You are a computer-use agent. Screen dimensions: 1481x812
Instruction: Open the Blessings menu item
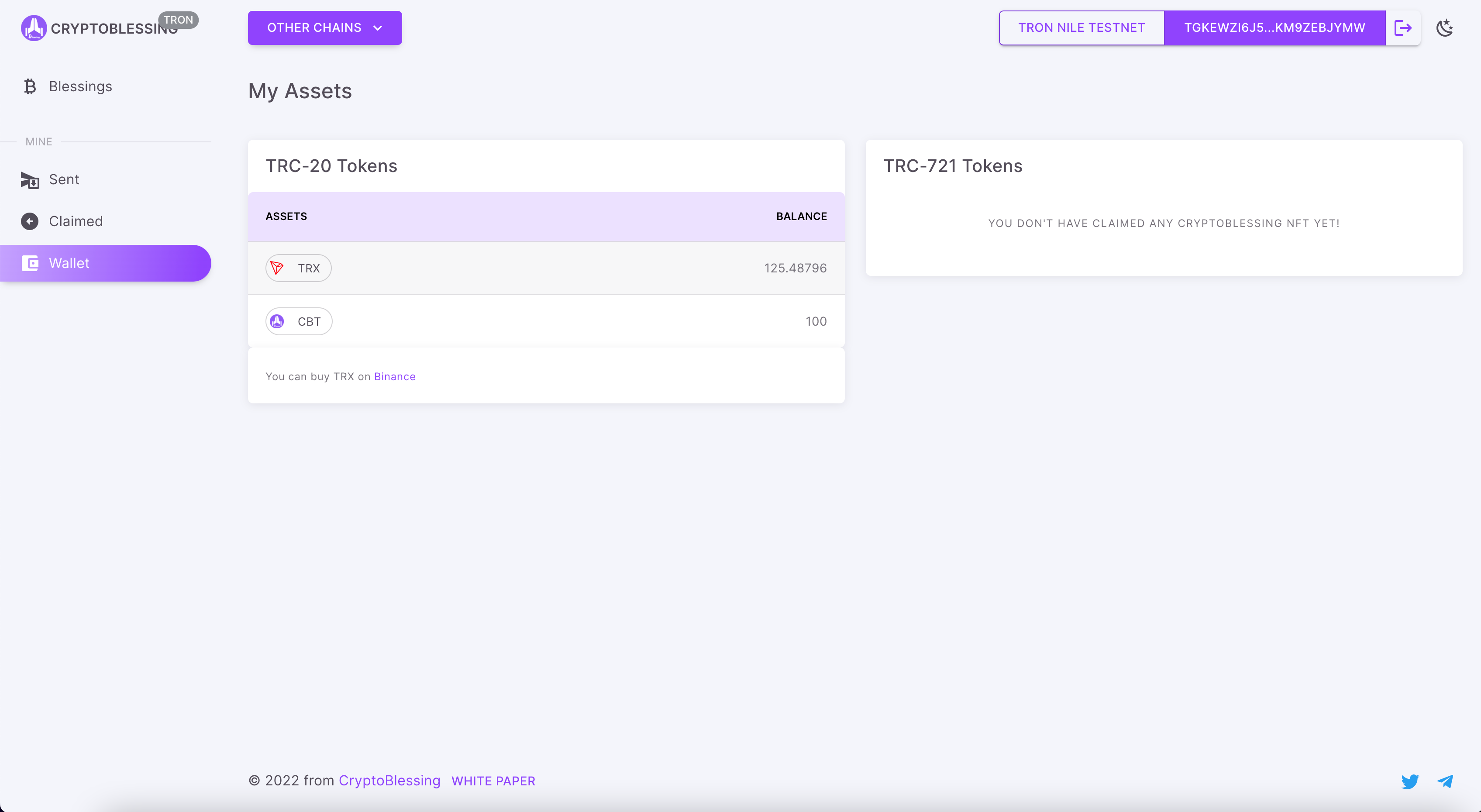[80, 87]
